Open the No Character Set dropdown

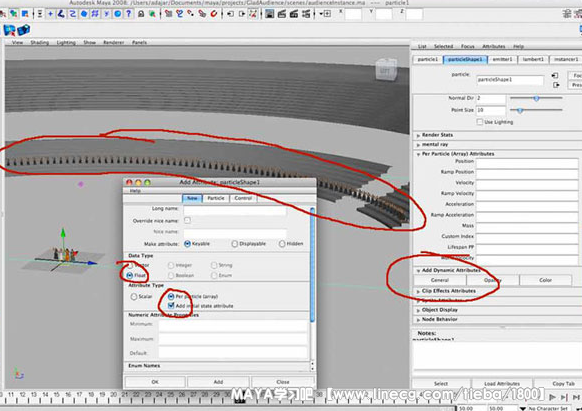523,408
